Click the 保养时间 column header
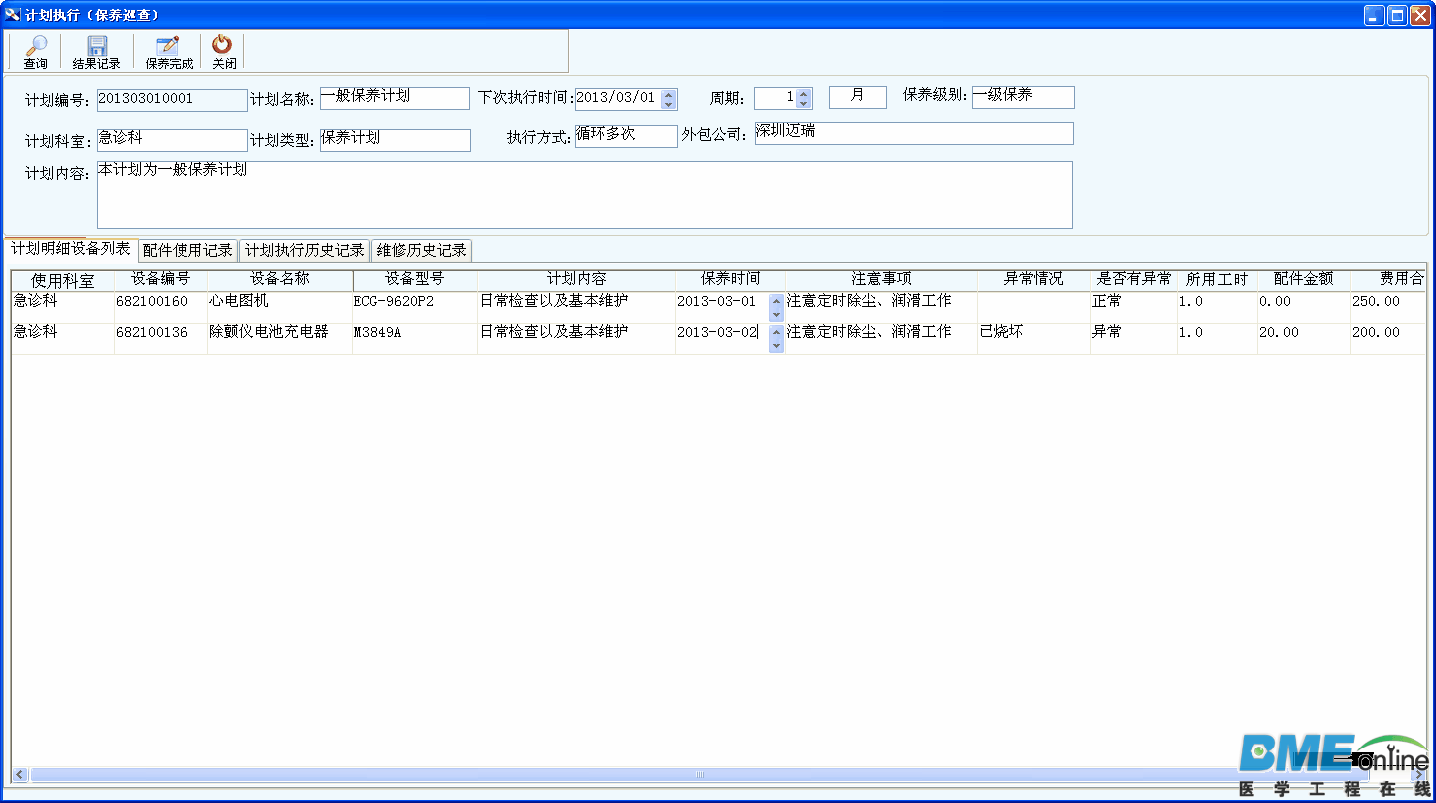 click(x=730, y=279)
